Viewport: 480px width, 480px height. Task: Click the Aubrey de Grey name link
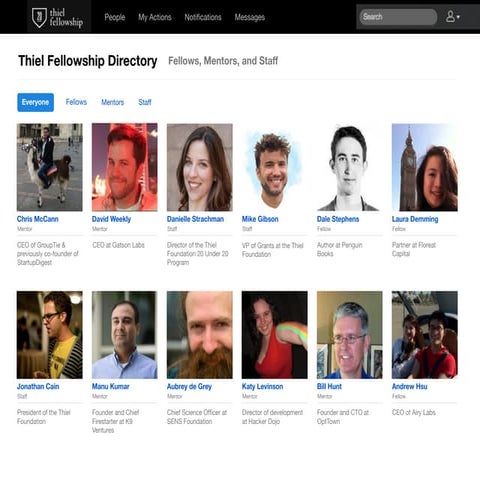[189, 387]
